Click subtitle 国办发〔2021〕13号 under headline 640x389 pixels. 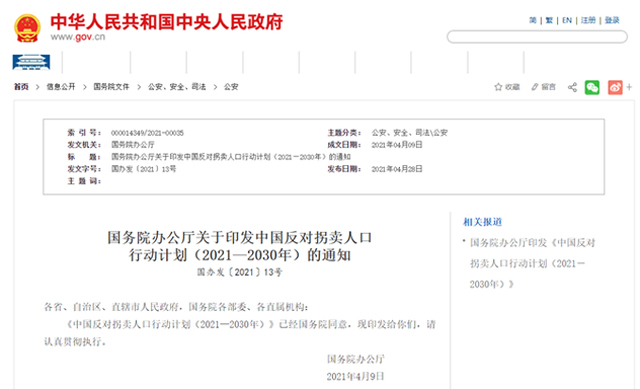[x=240, y=272]
